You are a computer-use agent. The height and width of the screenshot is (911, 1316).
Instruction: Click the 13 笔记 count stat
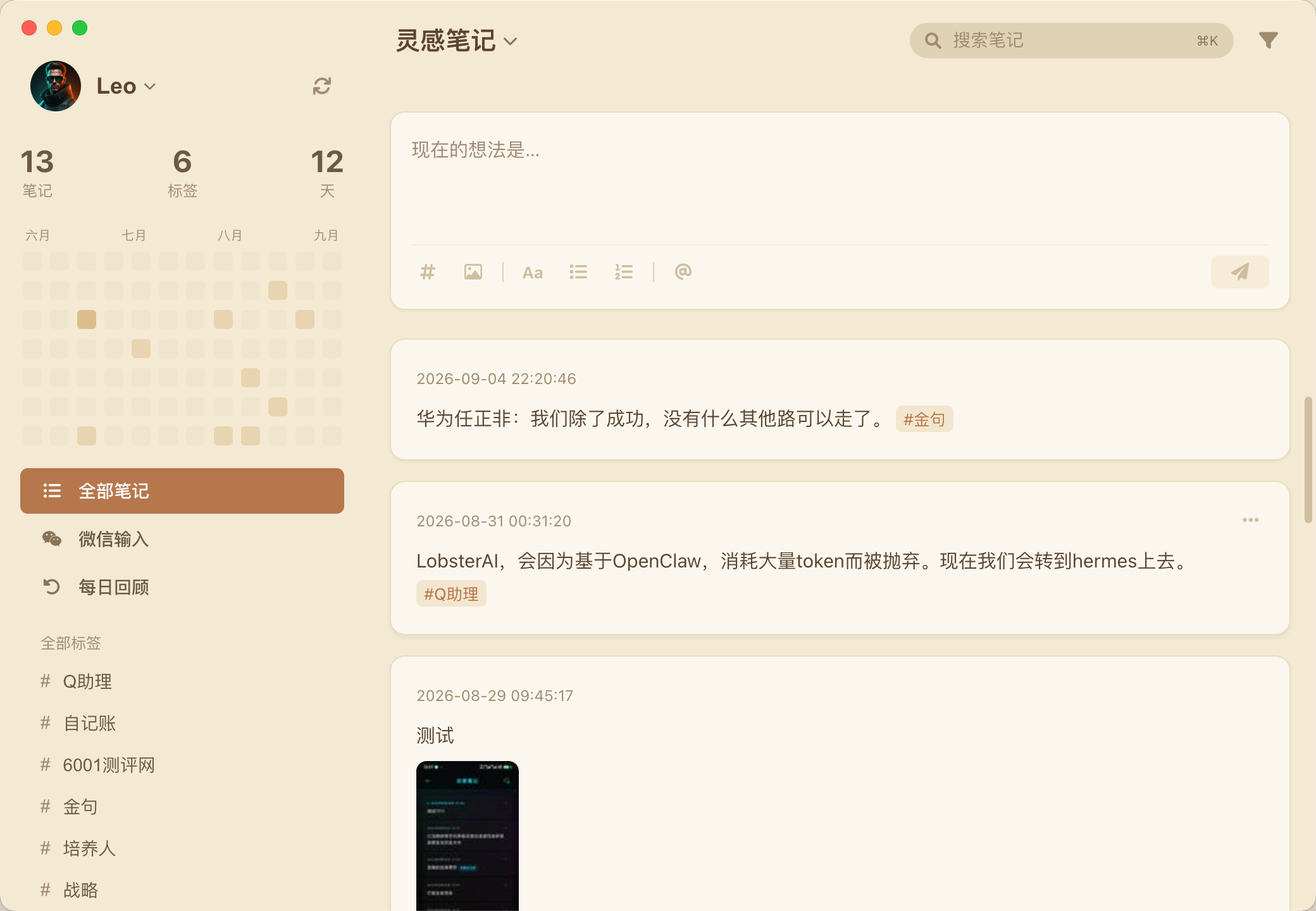point(37,173)
